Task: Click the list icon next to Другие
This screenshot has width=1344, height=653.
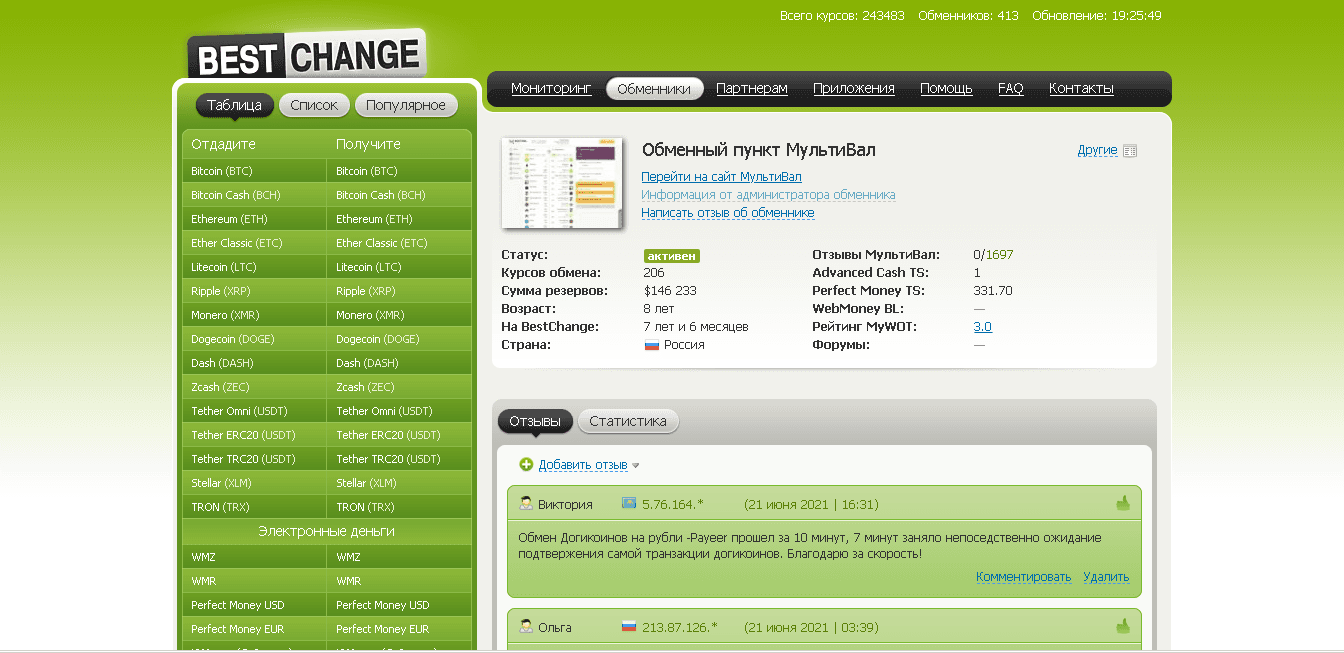Action: (1130, 151)
